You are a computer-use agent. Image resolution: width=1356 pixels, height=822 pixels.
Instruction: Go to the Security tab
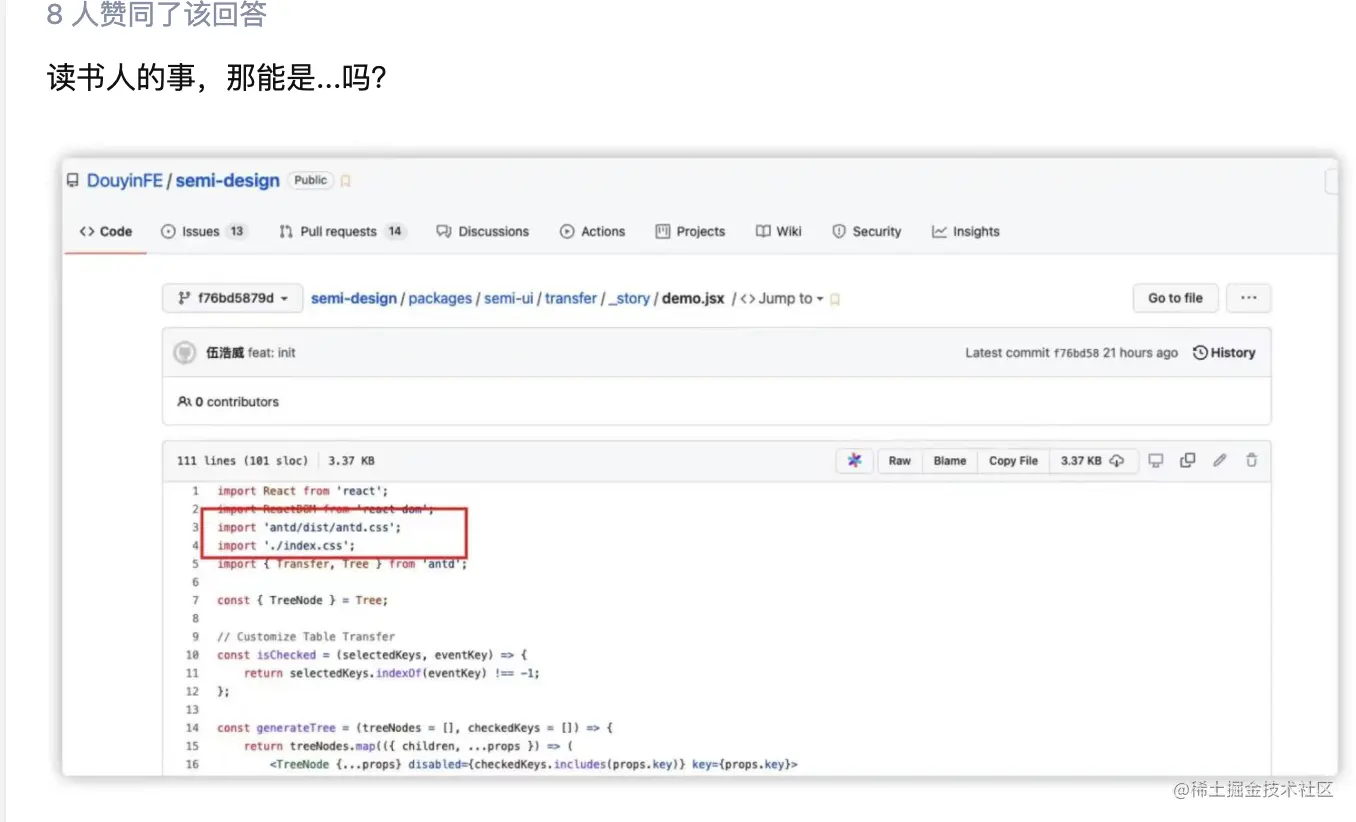pos(867,231)
